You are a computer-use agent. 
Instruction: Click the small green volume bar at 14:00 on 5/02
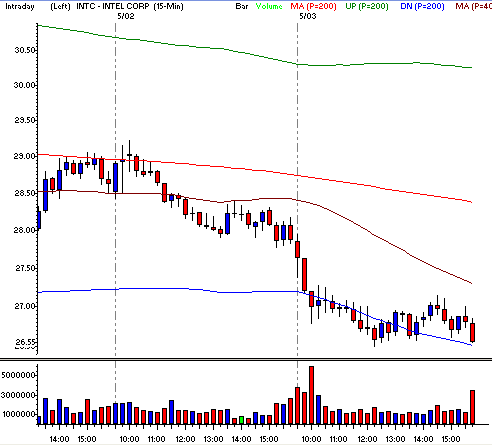coord(241,420)
